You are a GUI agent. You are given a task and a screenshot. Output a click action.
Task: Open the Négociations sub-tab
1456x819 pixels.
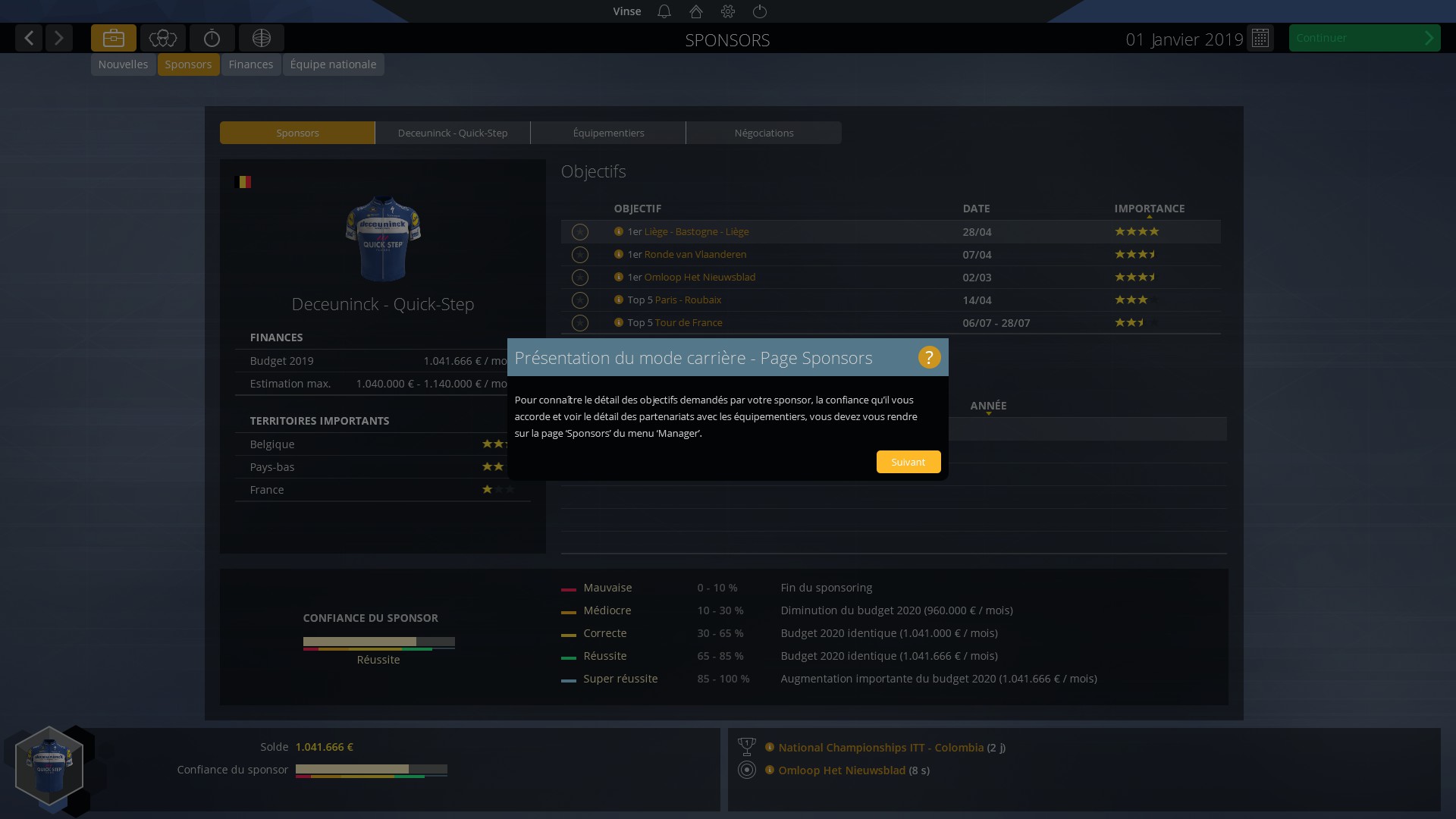(x=764, y=133)
